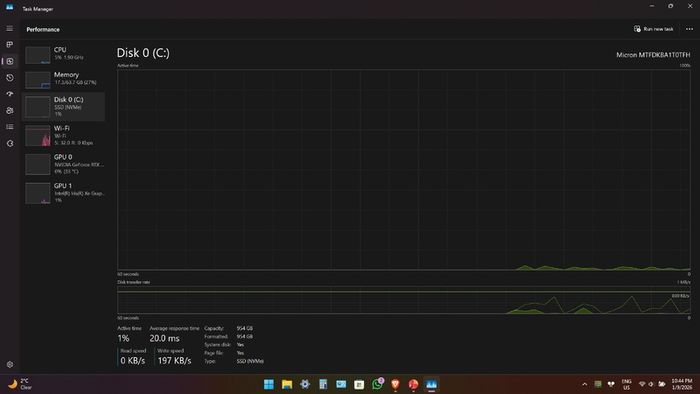The image size is (700, 394).
Task: Click Run new task button
Action: tap(653, 29)
